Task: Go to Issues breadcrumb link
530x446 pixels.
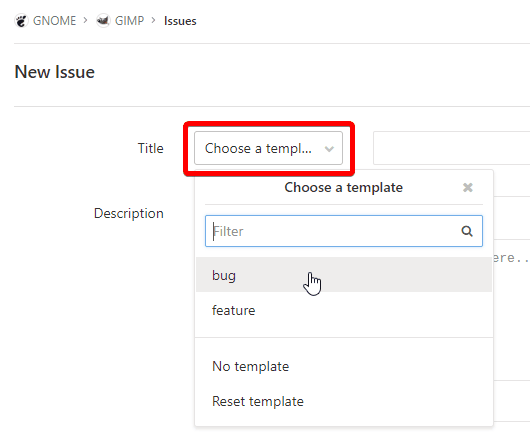Action: (180, 21)
